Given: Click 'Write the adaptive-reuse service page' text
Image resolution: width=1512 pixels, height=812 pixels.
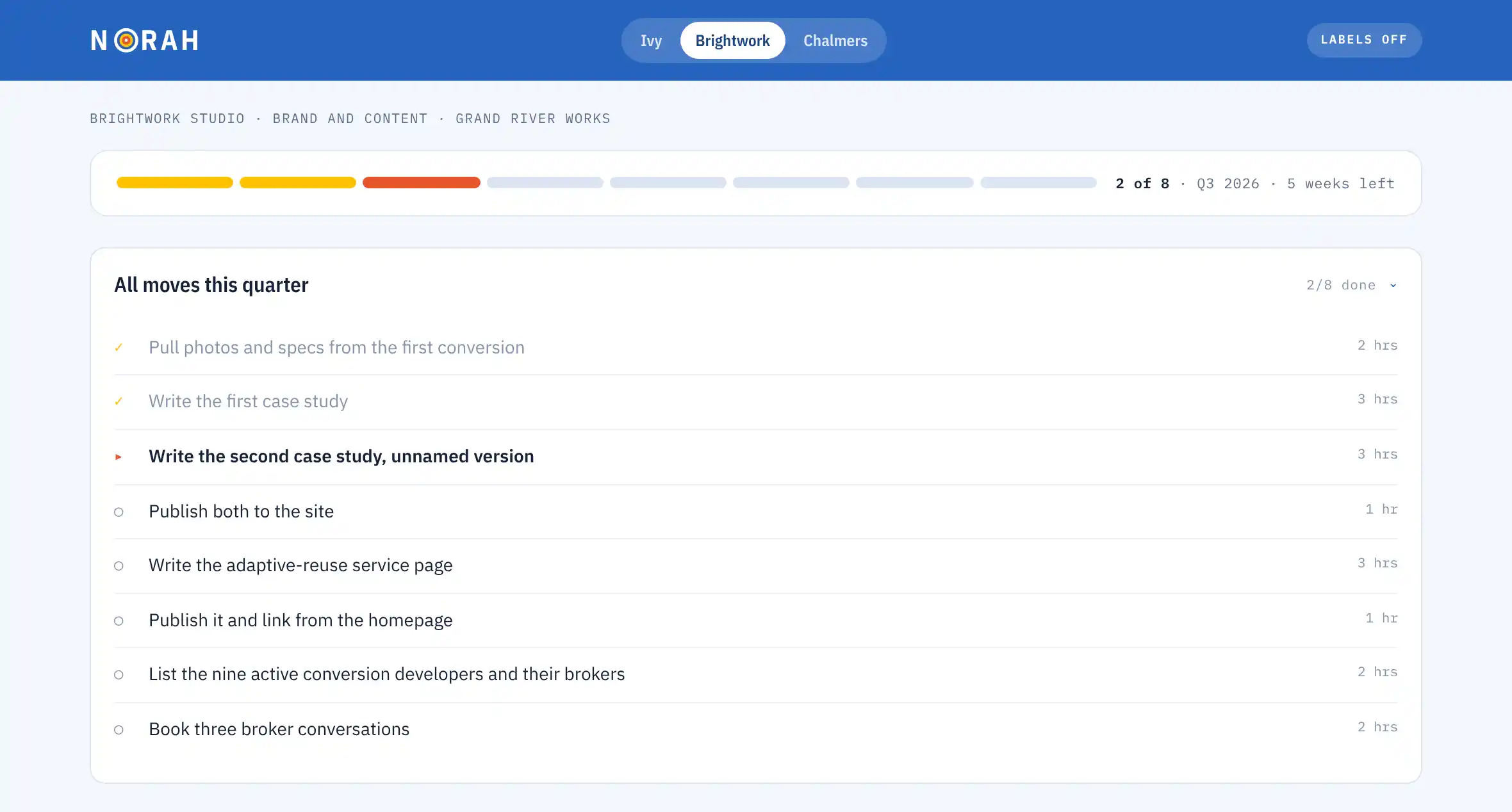Looking at the screenshot, I should tap(300, 565).
